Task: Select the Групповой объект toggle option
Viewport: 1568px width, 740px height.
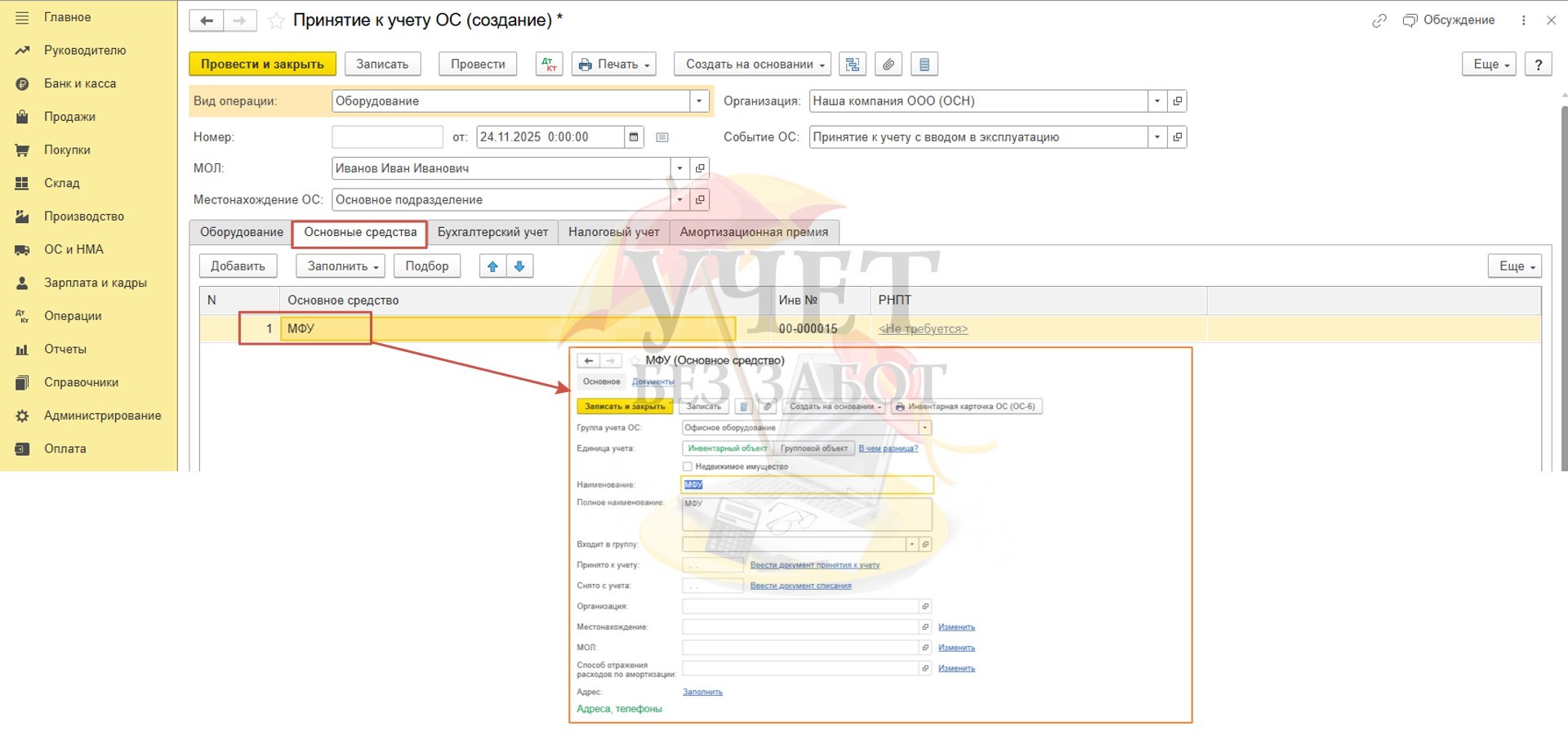Action: pyautogui.click(x=813, y=448)
